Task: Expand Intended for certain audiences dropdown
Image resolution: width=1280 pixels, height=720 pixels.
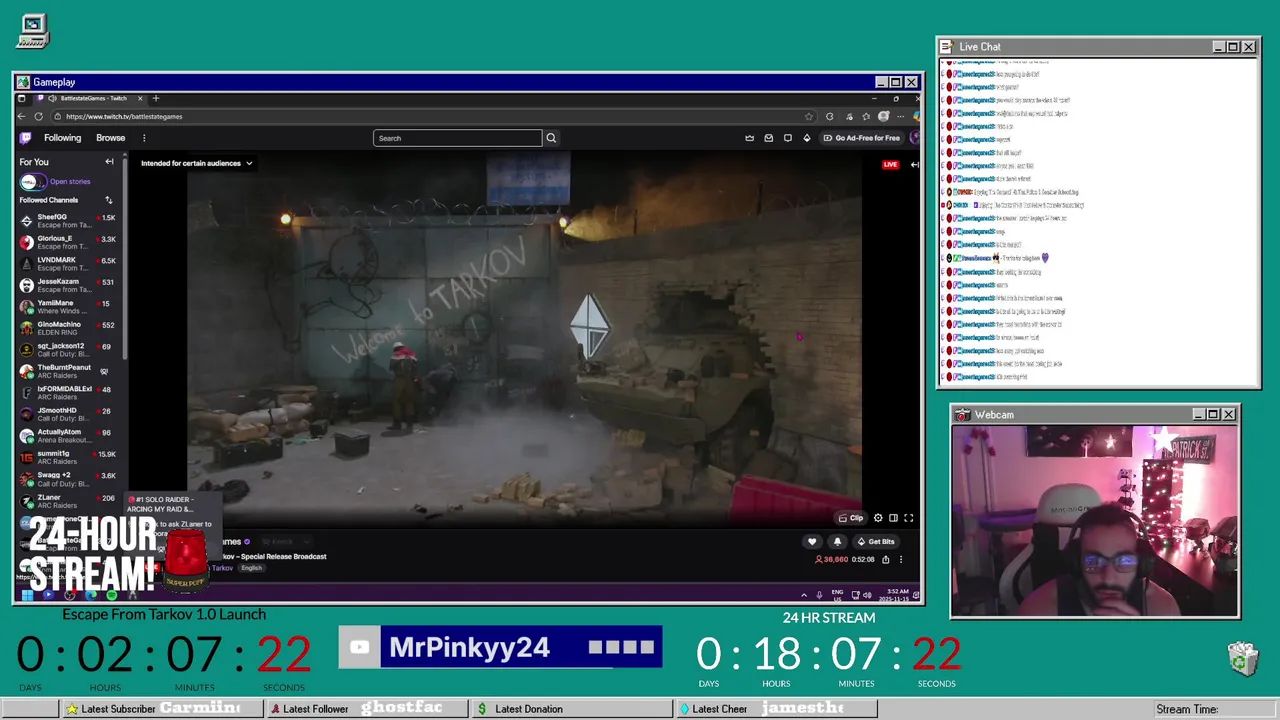Action: pos(197,163)
